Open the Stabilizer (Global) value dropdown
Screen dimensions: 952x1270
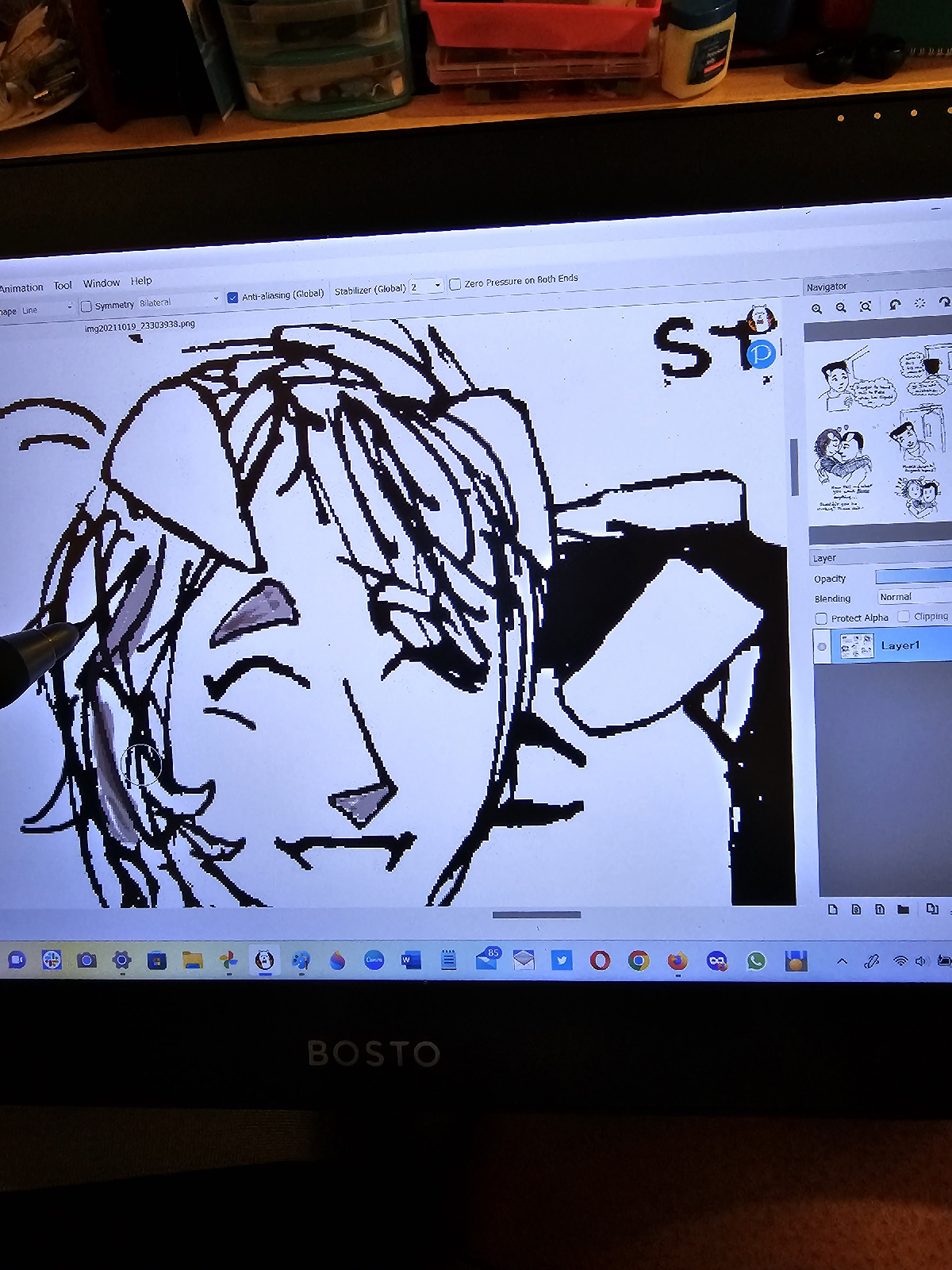(x=426, y=287)
